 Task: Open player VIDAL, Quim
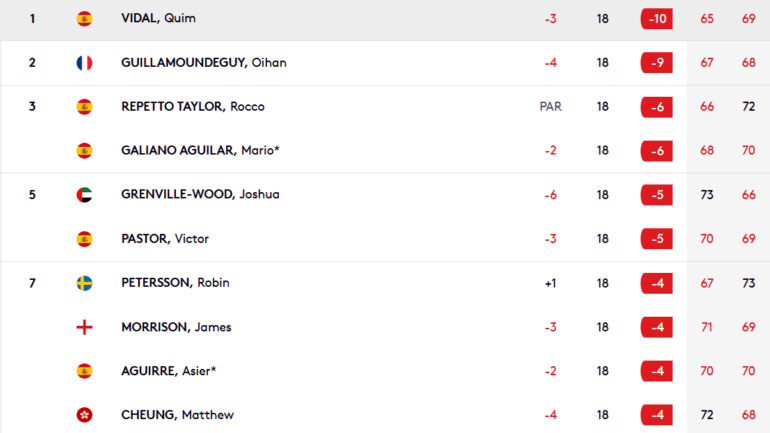(158, 18)
